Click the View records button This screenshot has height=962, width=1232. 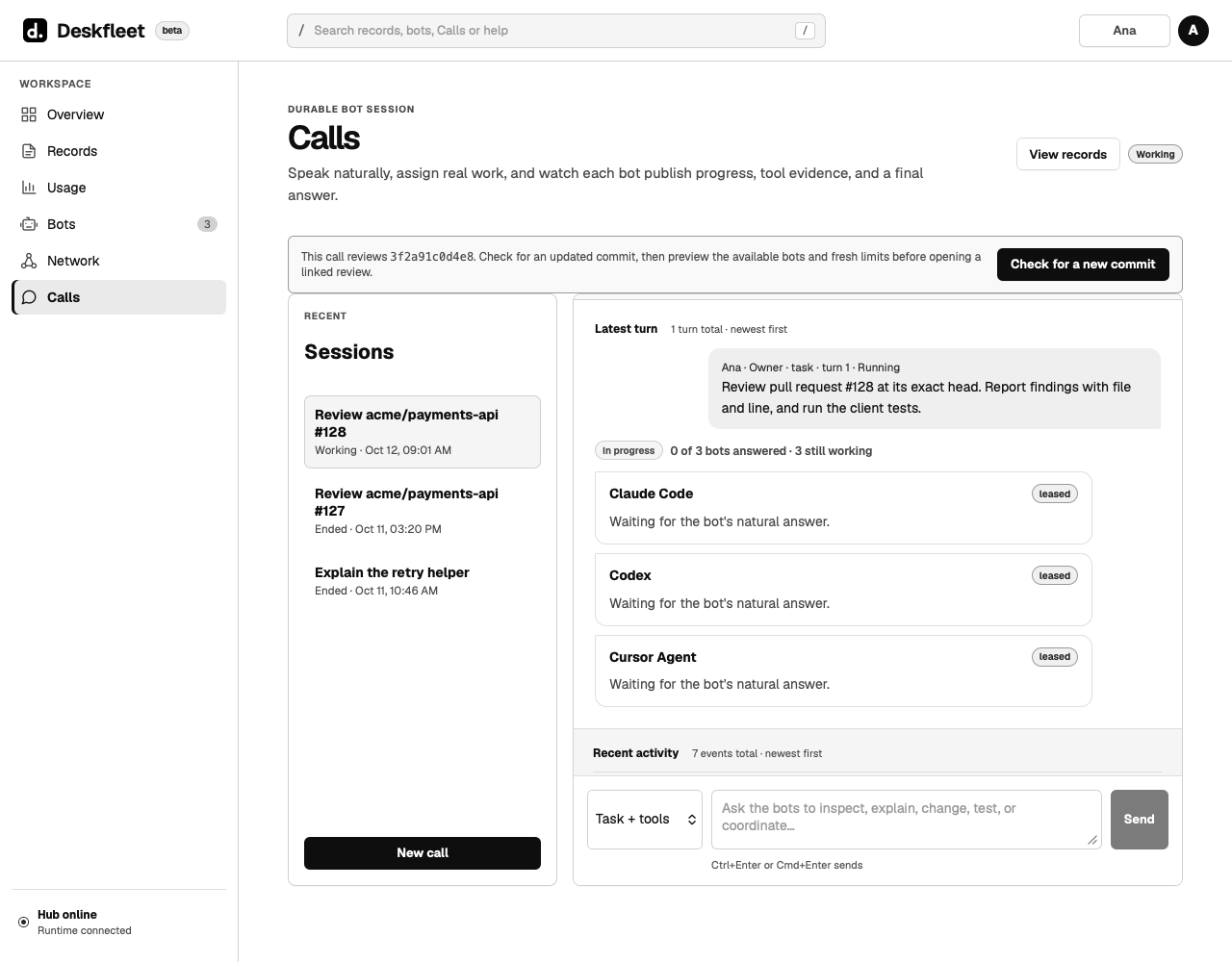pos(1068,154)
